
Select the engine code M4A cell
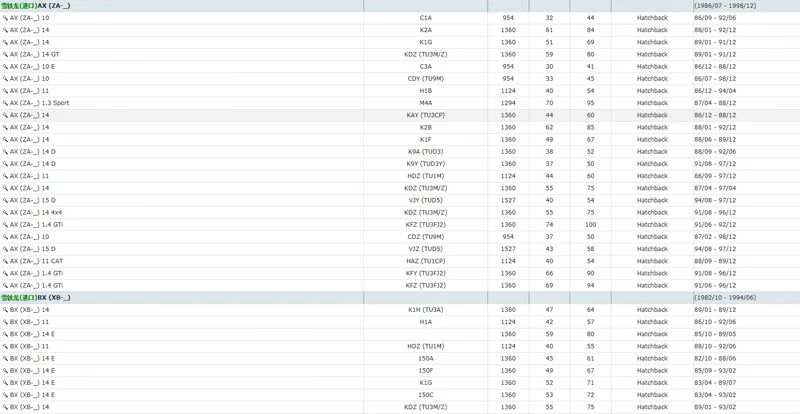[426, 103]
